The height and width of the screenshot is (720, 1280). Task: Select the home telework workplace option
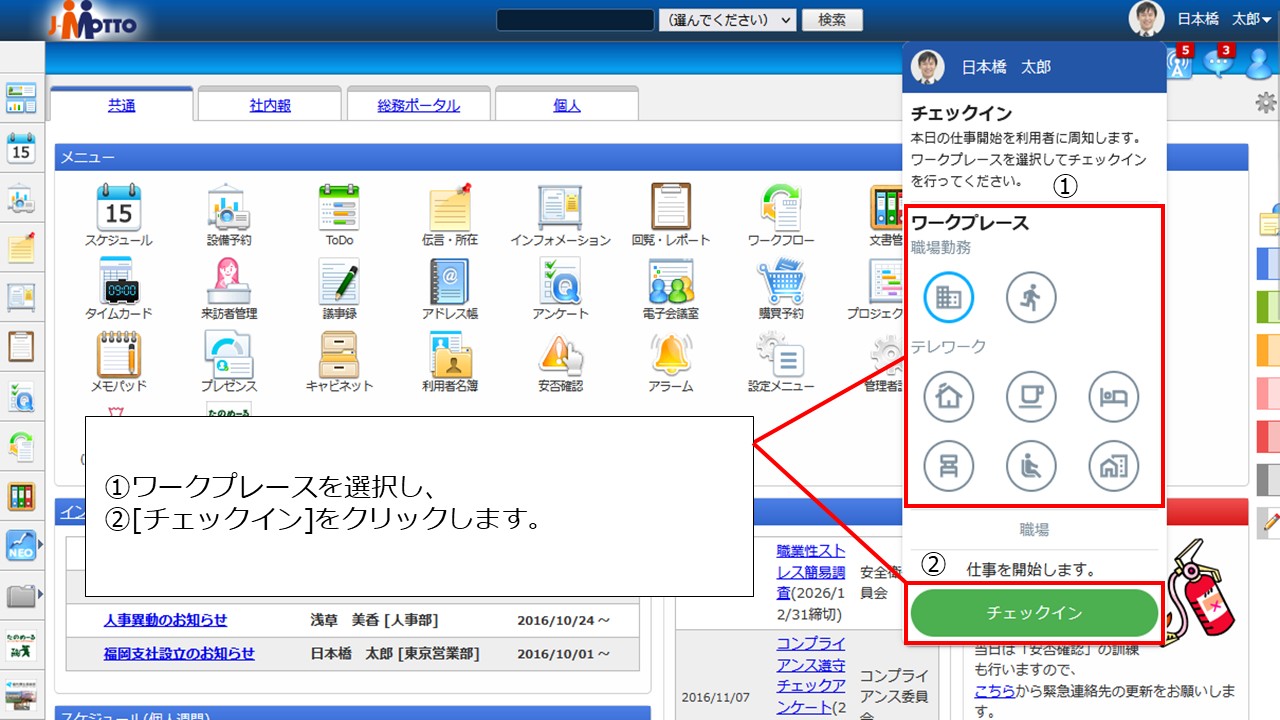coord(948,397)
